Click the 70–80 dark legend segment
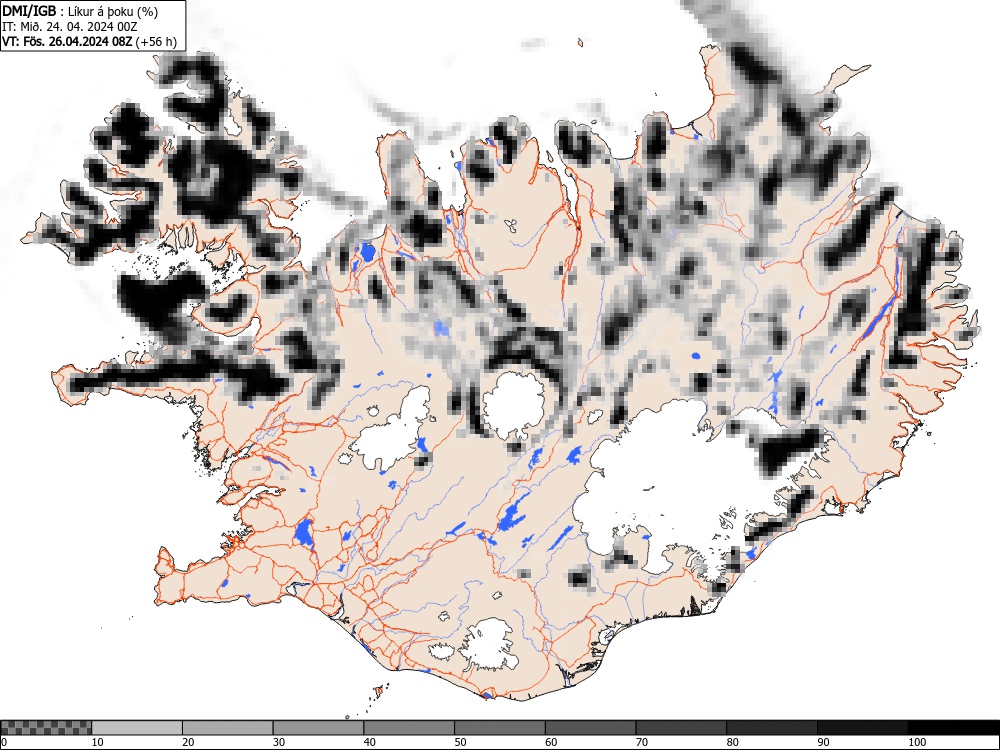 (680, 728)
